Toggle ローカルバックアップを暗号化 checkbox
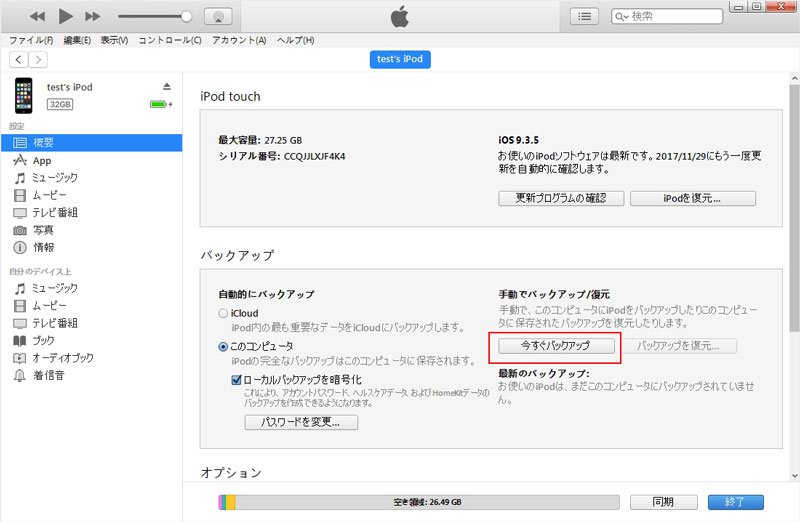Screen dimensions: 800x522 pyautogui.click(x=236, y=380)
